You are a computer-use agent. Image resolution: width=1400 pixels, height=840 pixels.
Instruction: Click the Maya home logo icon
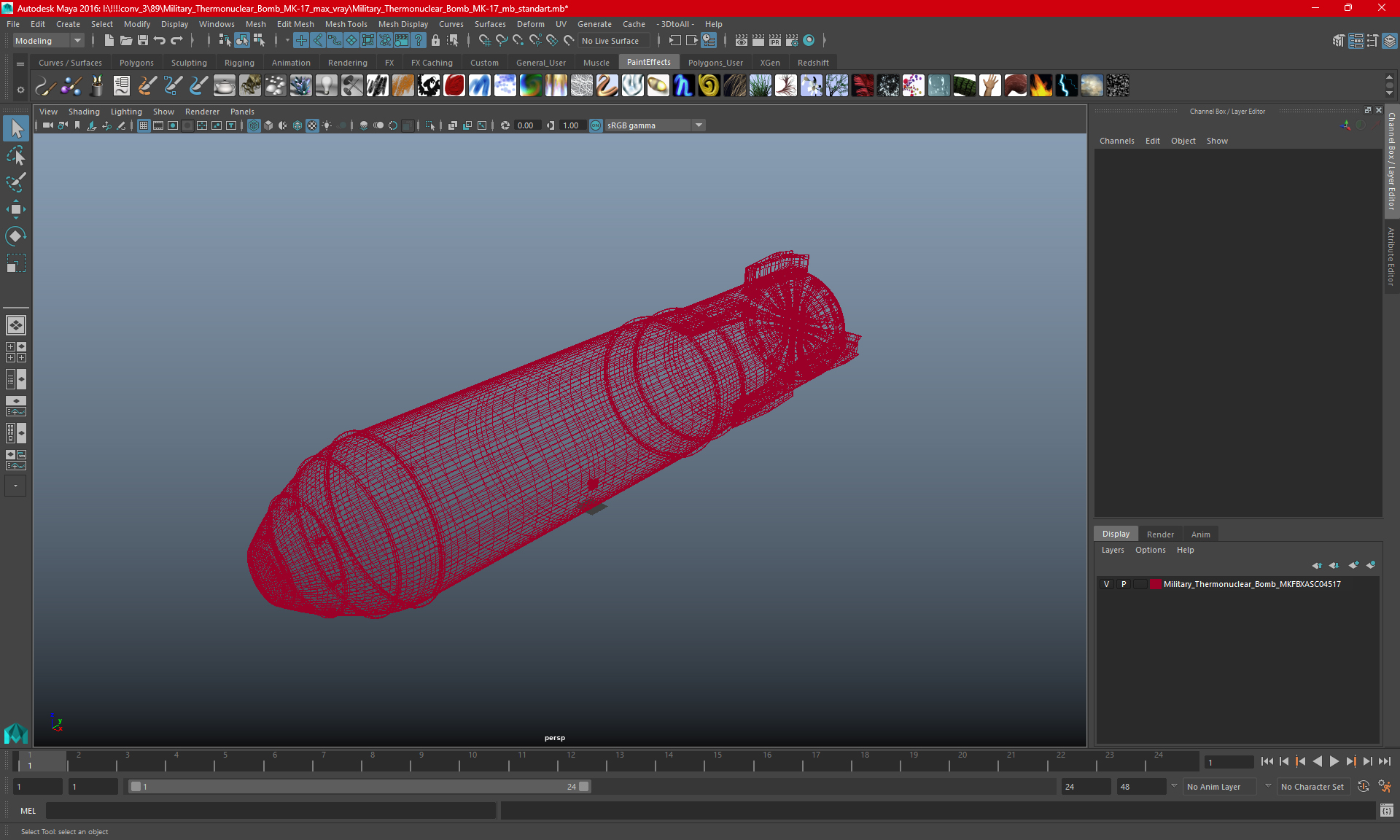coord(15,732)
